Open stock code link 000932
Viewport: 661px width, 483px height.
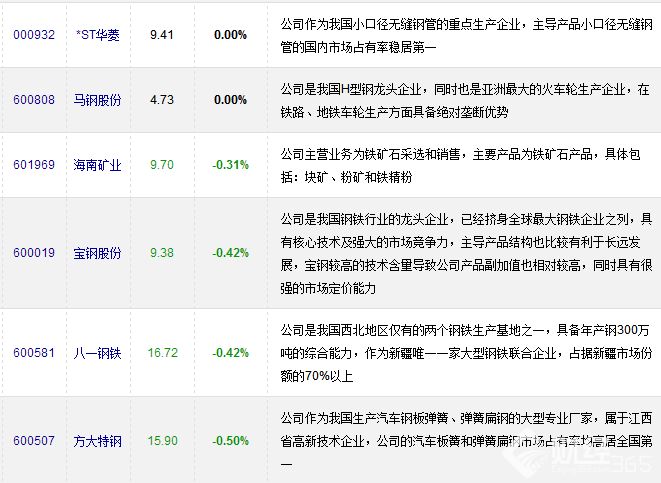pos(34,35)
